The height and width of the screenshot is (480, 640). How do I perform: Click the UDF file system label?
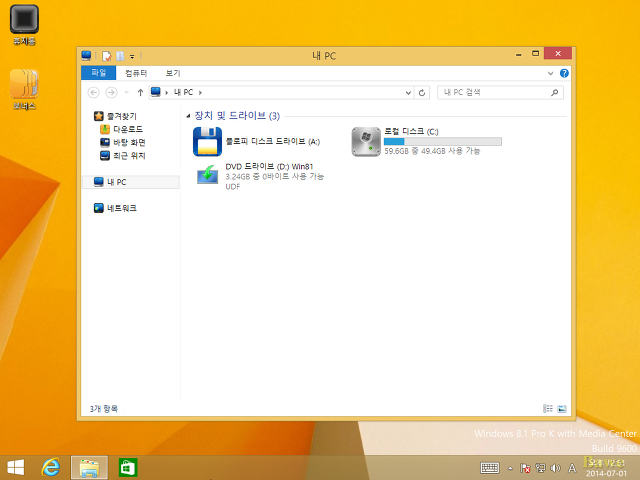click(x=233, y=187)
